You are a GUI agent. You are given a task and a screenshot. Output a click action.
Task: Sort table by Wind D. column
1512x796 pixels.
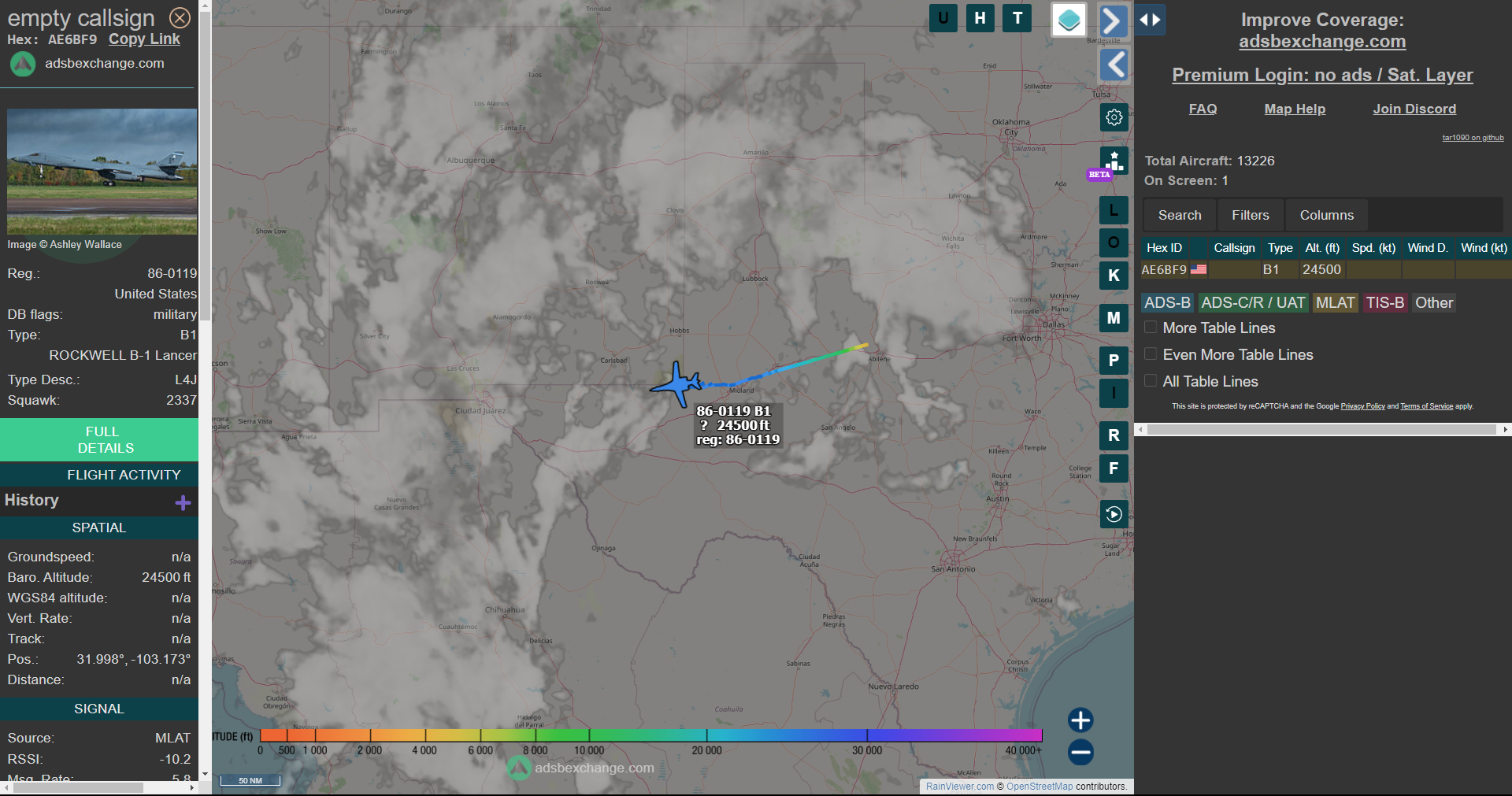coord(1428,248)
